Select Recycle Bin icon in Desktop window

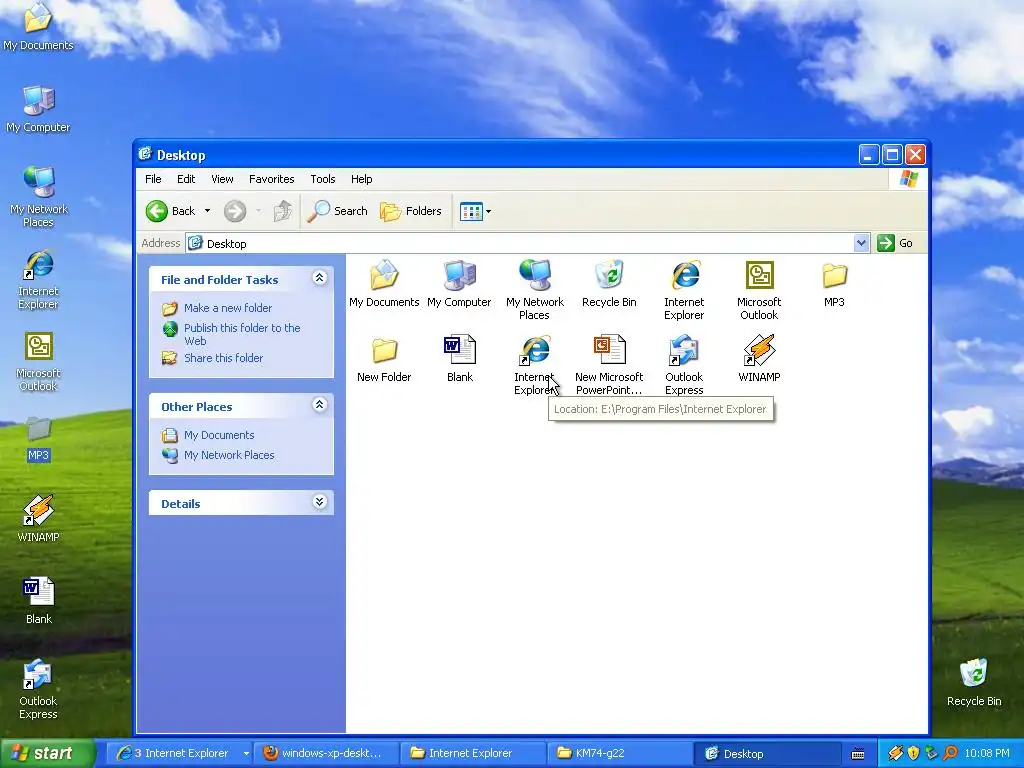click(x=609, y=283)
